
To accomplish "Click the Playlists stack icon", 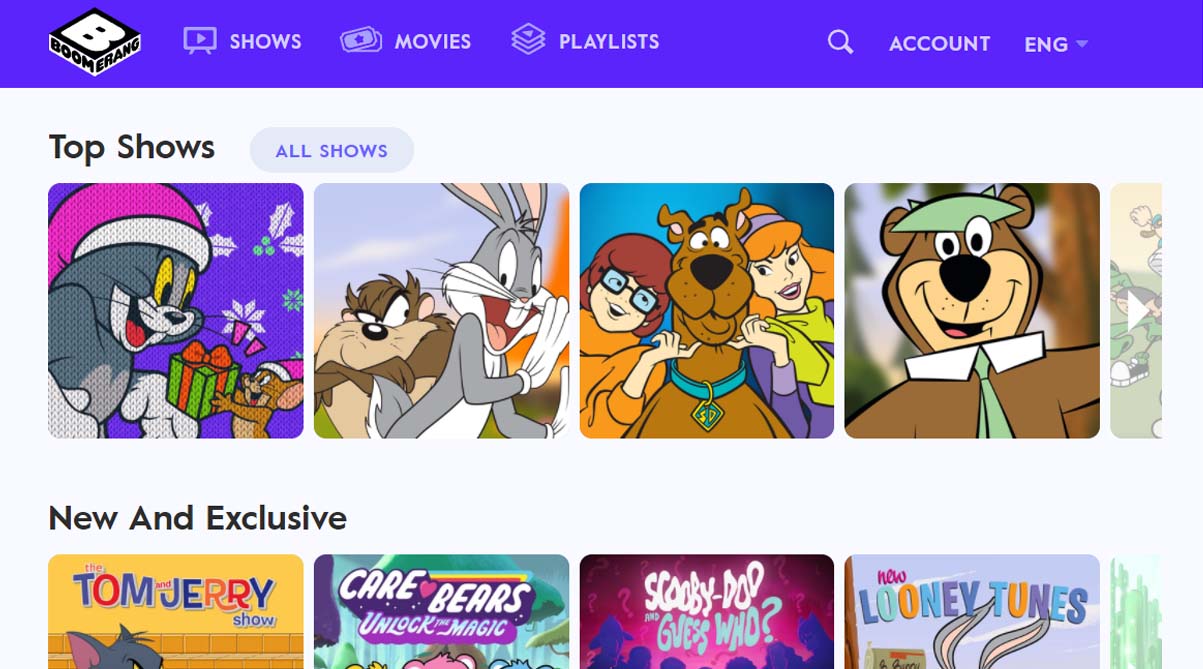I will click(x=528, y=40).
